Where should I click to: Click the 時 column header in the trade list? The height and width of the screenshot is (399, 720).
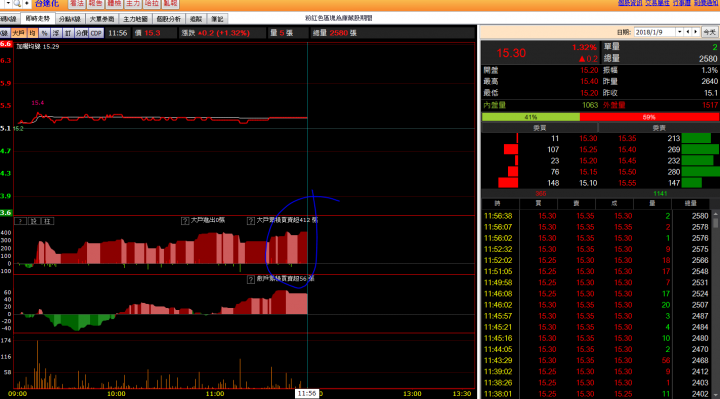(498, 203)
